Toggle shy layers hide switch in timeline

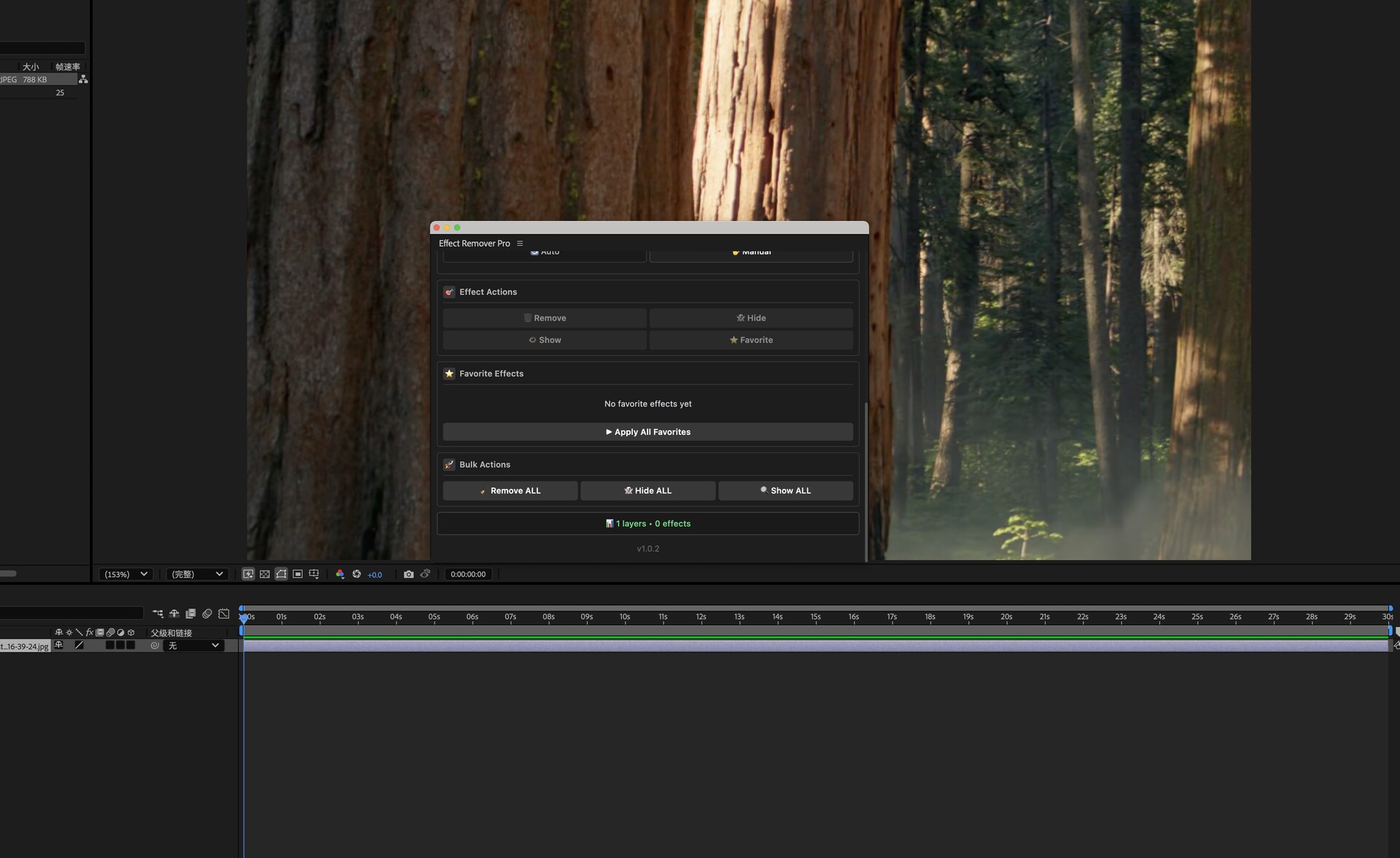pyautogui.click(x=174, y=614)
